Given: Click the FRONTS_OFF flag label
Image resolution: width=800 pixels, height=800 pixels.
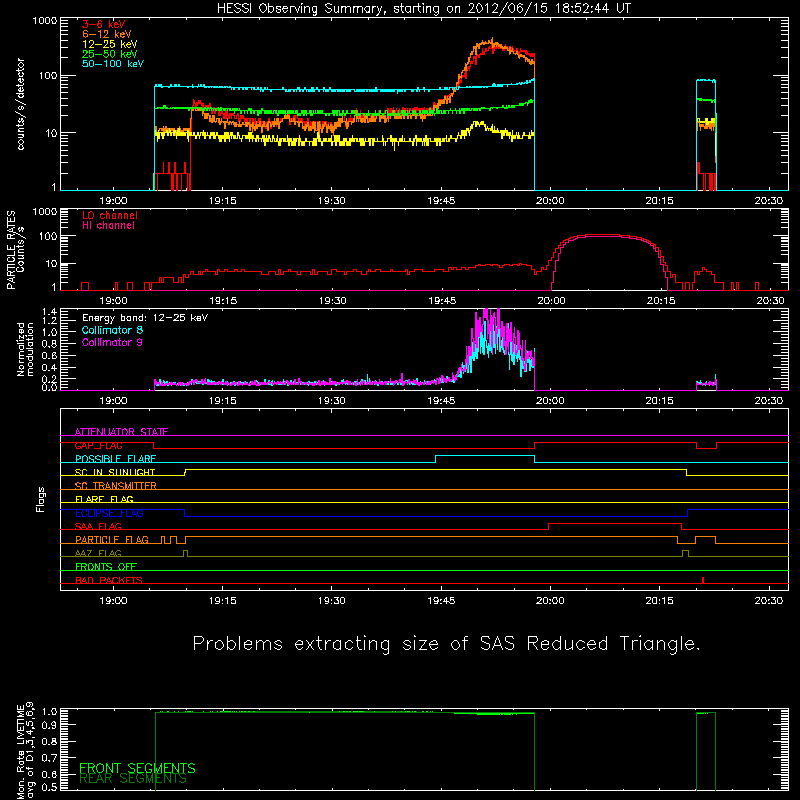Looking at the screenshot, I should pyautogui.click(x=106, y=566).
